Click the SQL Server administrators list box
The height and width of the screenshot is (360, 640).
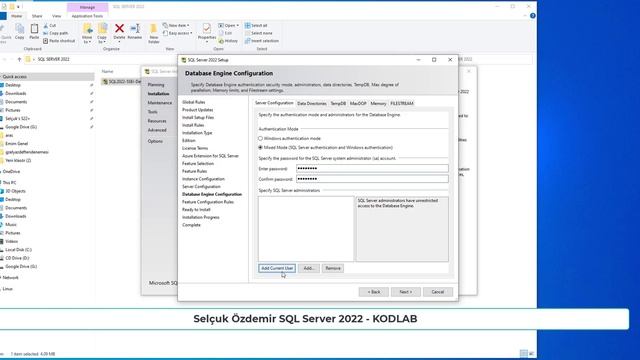306,229
